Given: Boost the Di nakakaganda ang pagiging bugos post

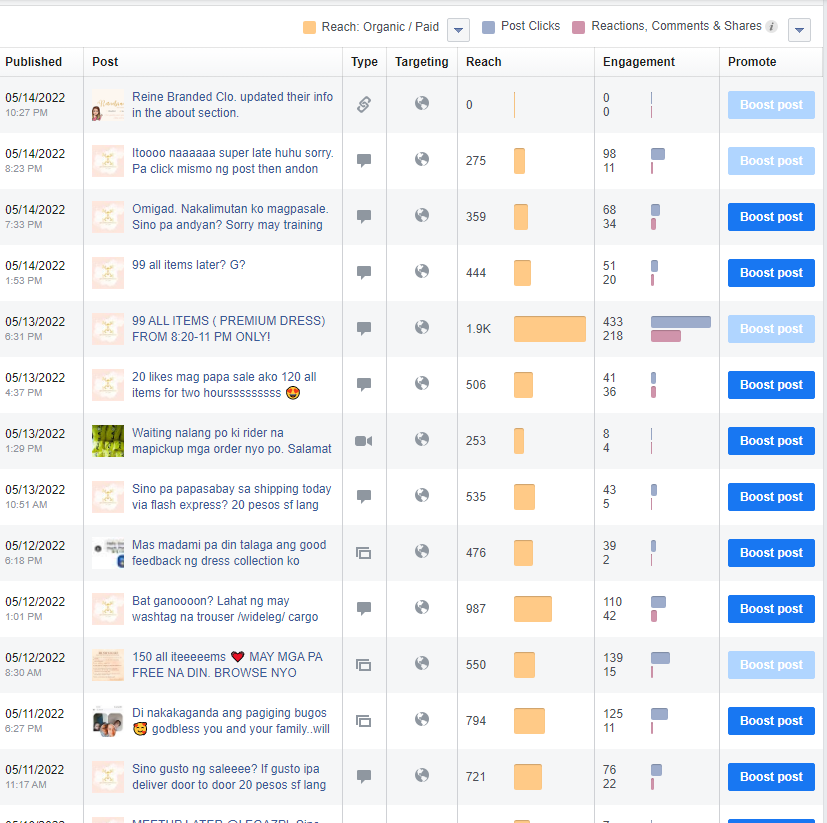Looking at the screenshot, I should 771,721.
